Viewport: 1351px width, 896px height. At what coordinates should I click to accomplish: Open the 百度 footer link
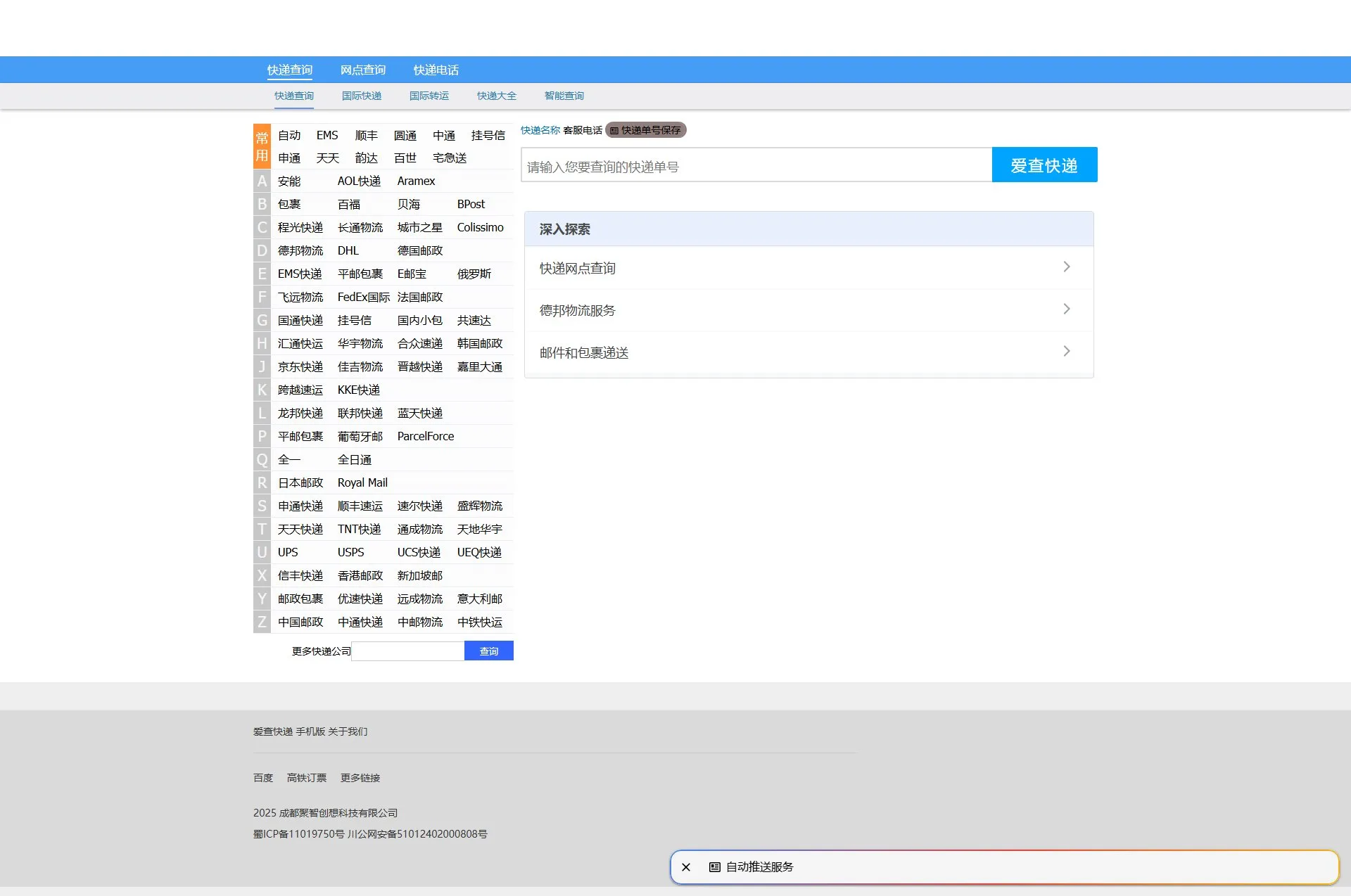(263, 778)
